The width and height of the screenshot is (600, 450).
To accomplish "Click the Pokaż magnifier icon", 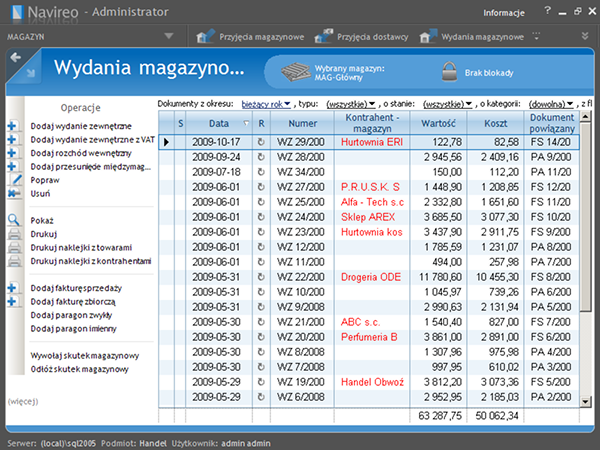I will point(14,219).
